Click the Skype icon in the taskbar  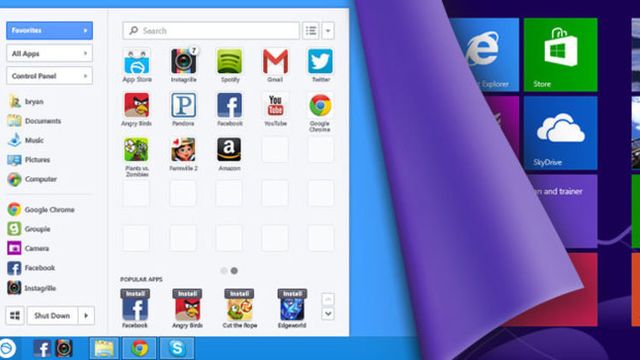177,348
